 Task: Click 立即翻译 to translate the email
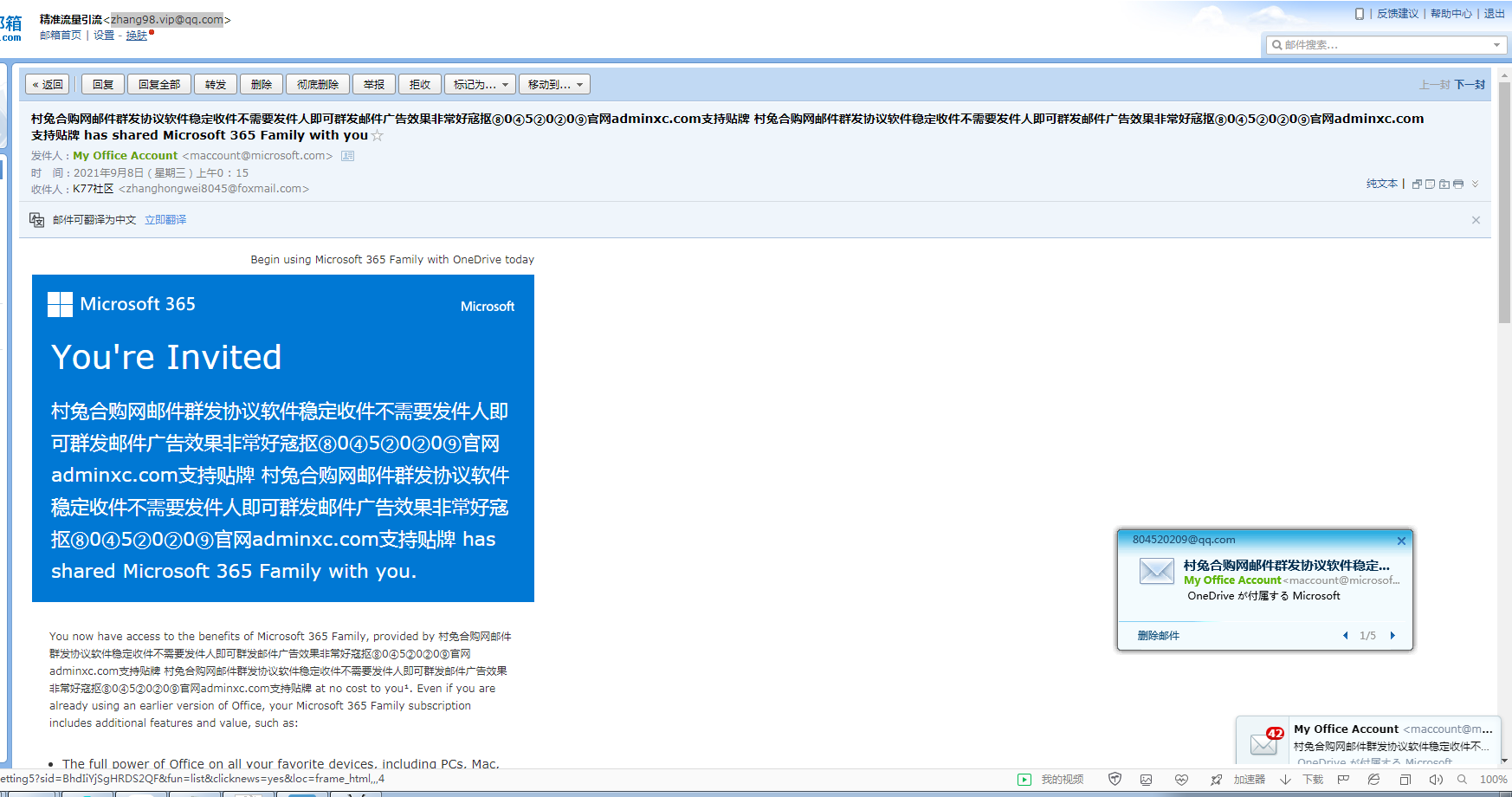point(165,219)
